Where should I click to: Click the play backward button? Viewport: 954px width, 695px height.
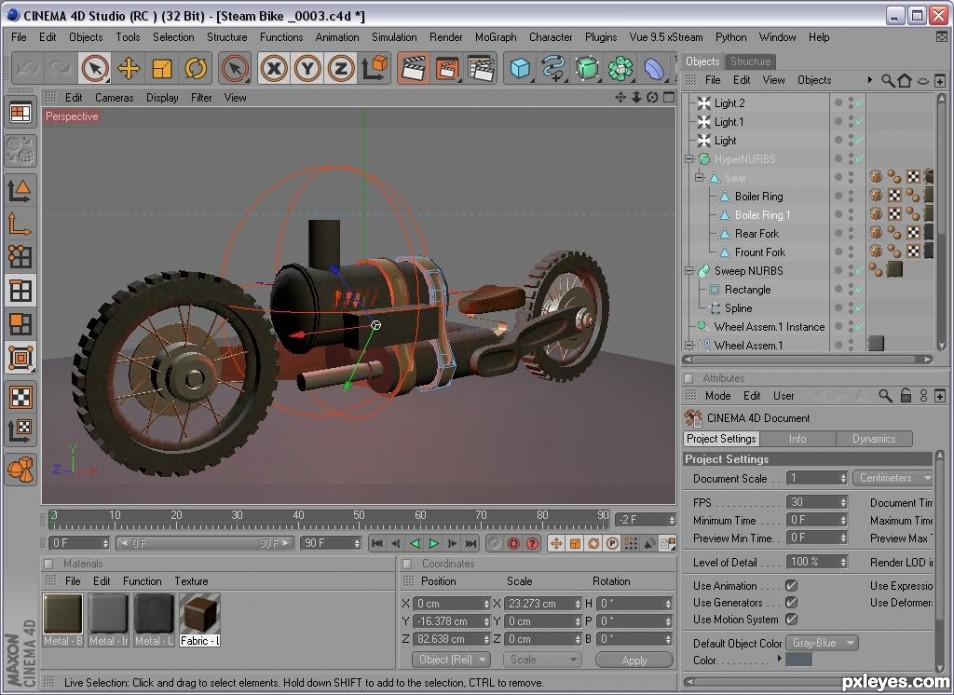[x=415, y=543]
